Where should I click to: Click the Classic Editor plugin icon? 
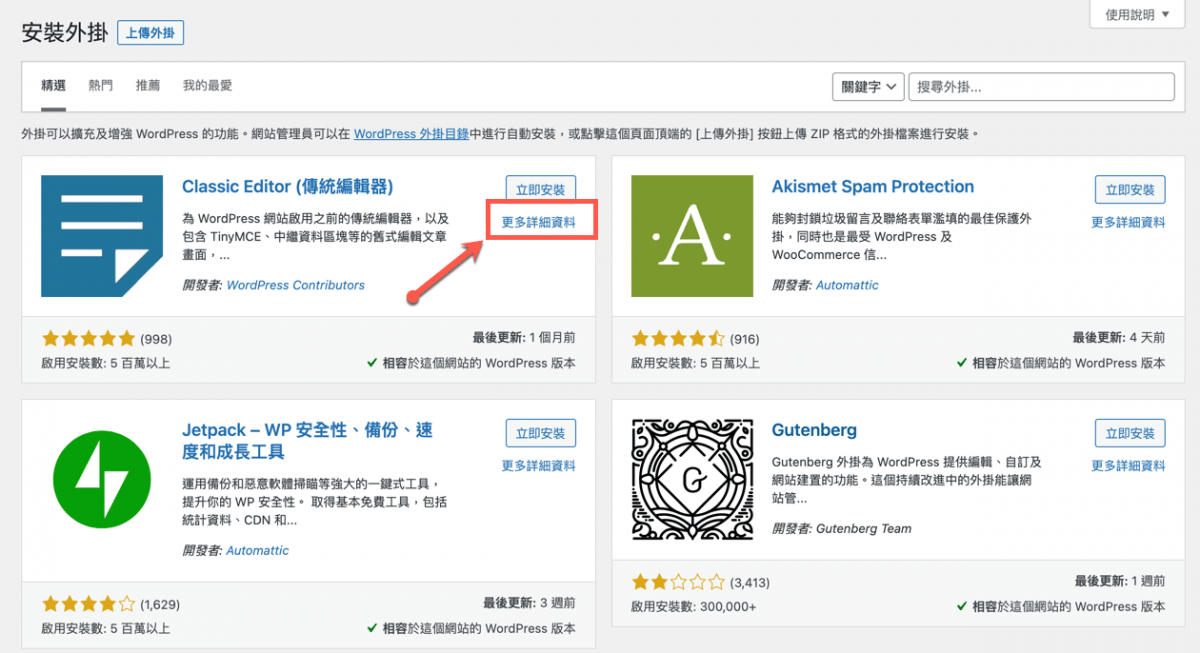pyautogui.click(x=102, y=236)
